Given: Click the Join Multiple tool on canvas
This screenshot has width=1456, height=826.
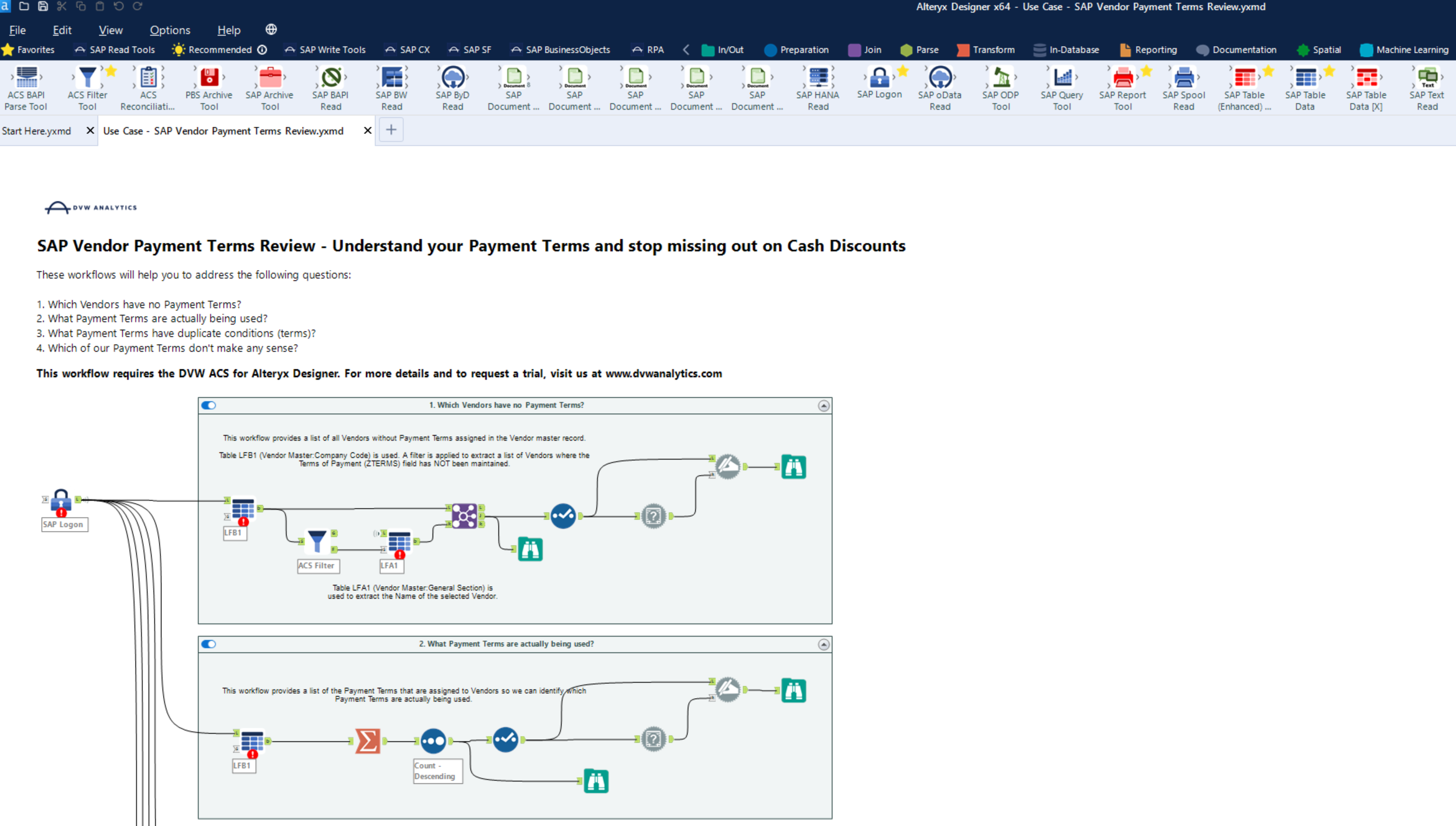Looking at the screenshot, I should click(x=464, y=516).
